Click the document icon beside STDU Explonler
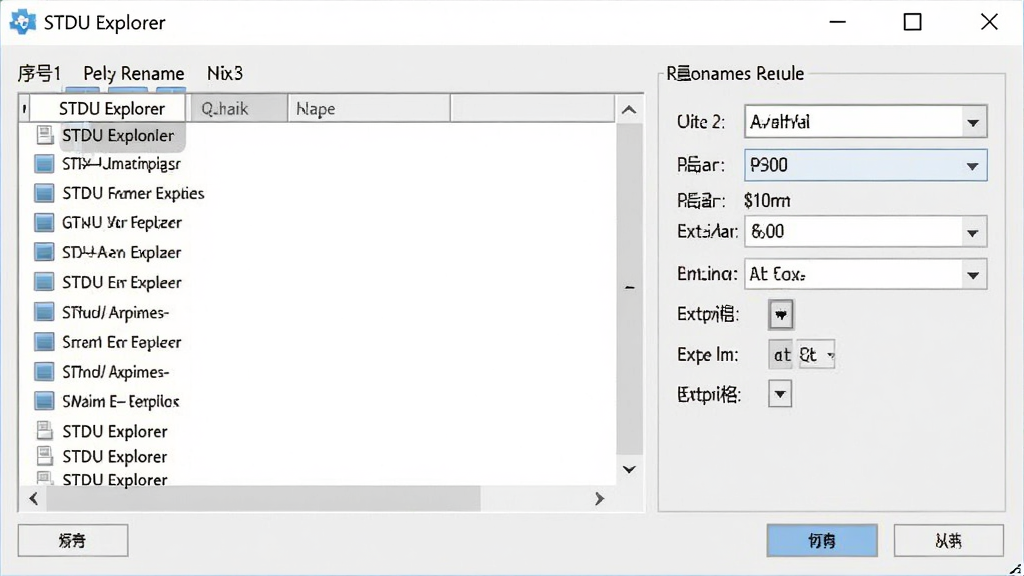 coord(44,135)
